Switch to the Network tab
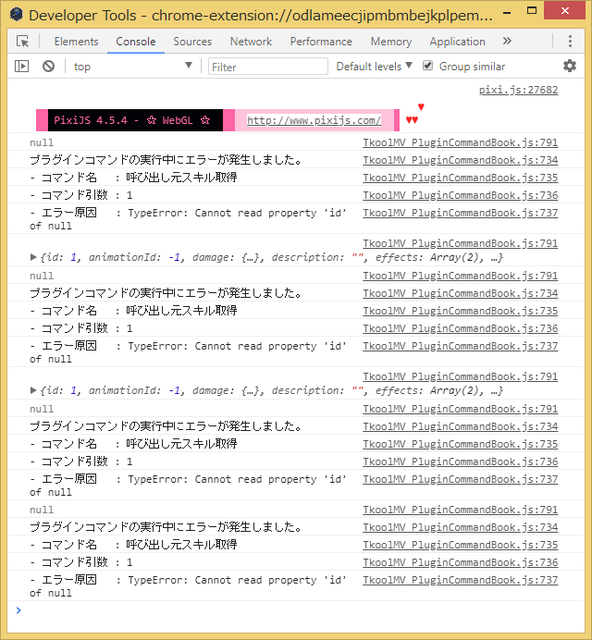The height and width of the screenshot is (640, 592). click(x=251, y=41)
